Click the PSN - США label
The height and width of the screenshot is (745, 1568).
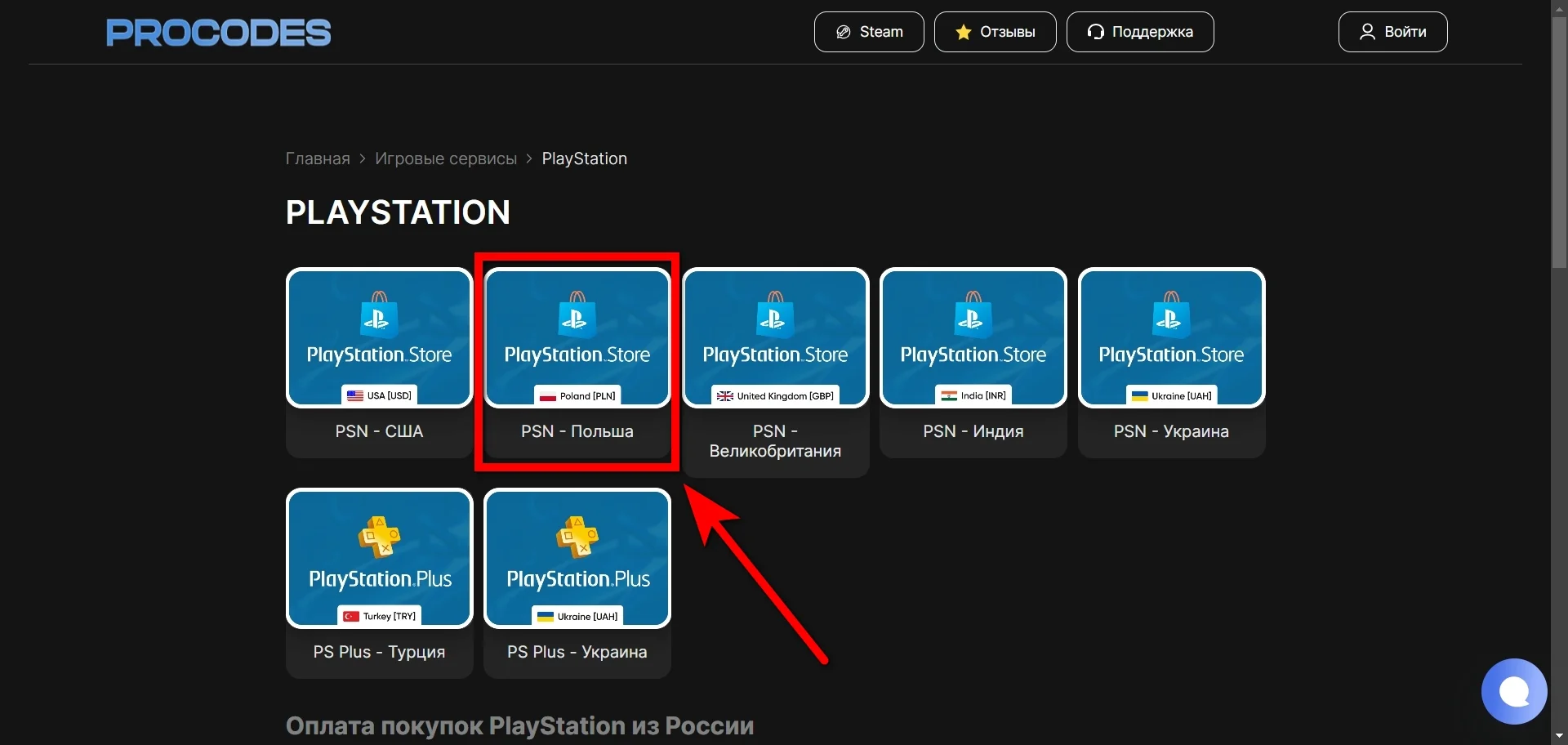coord(380,431)
